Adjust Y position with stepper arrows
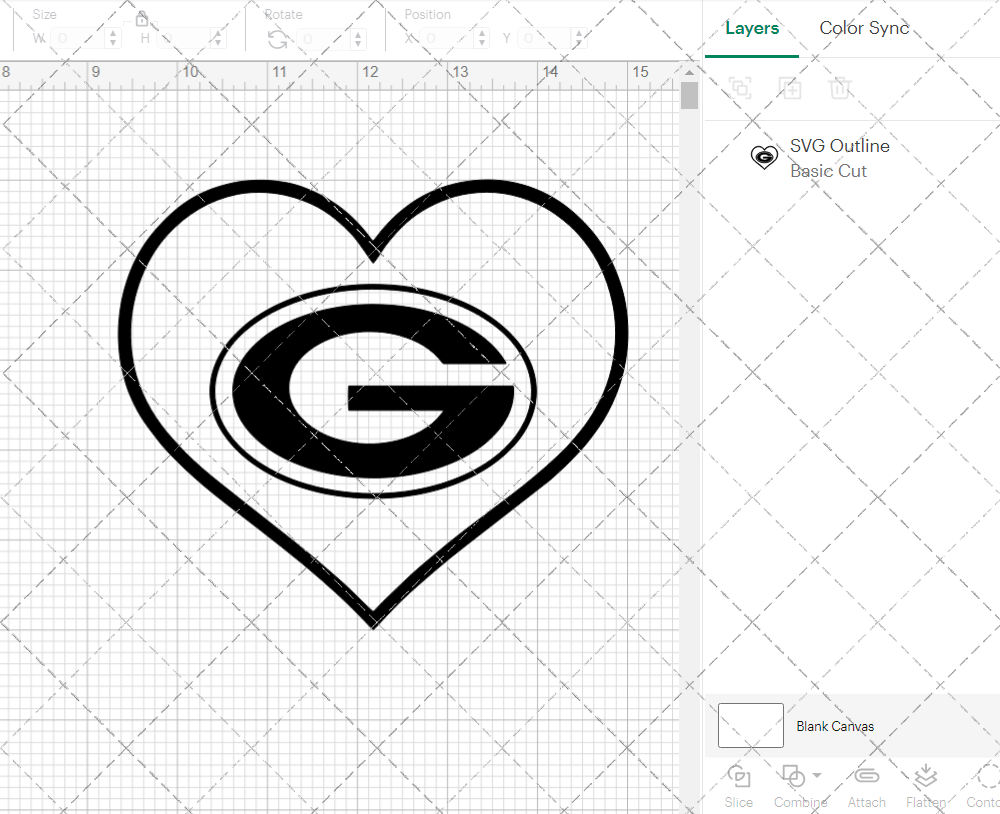 579,38
